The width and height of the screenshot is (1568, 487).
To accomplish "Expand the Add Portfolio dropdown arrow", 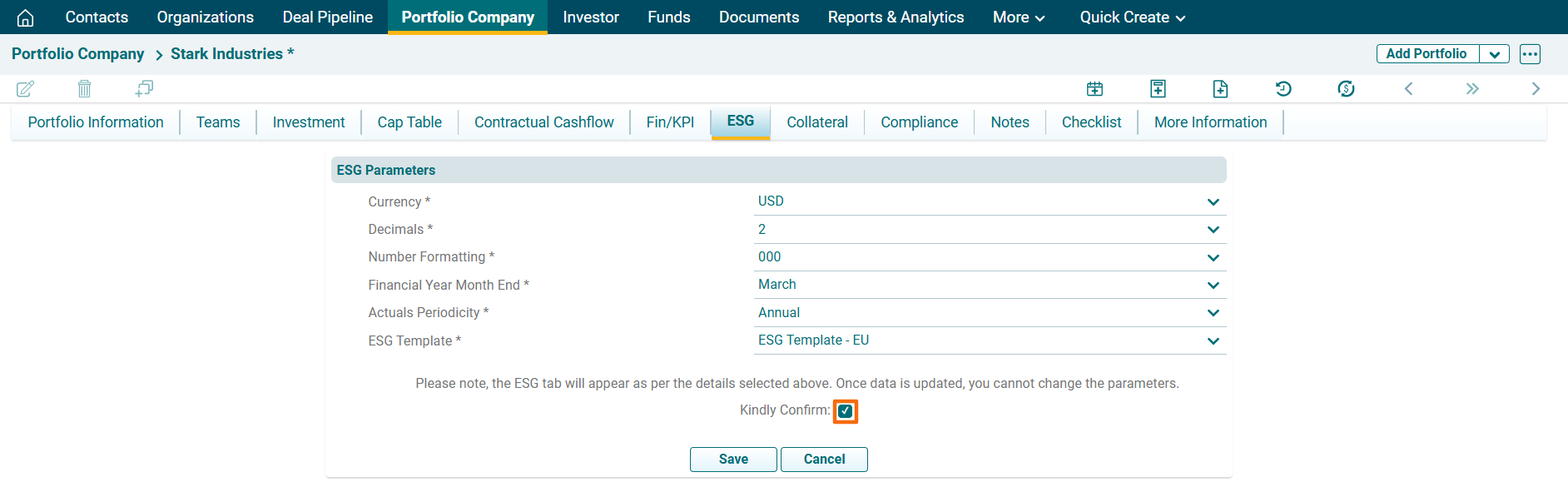I will [x=1495, y=54].
